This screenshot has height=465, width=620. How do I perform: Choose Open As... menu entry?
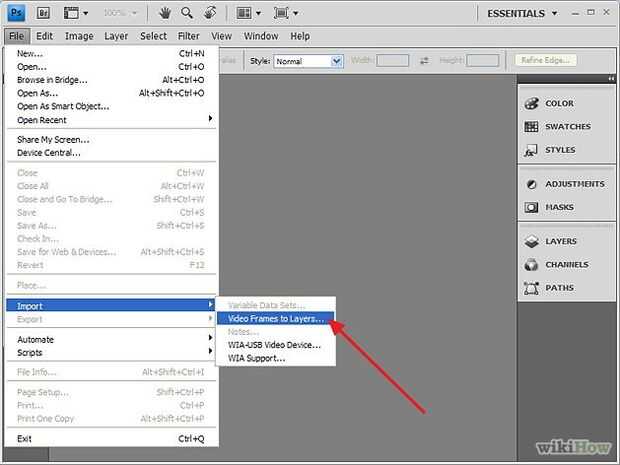point(111,93)
